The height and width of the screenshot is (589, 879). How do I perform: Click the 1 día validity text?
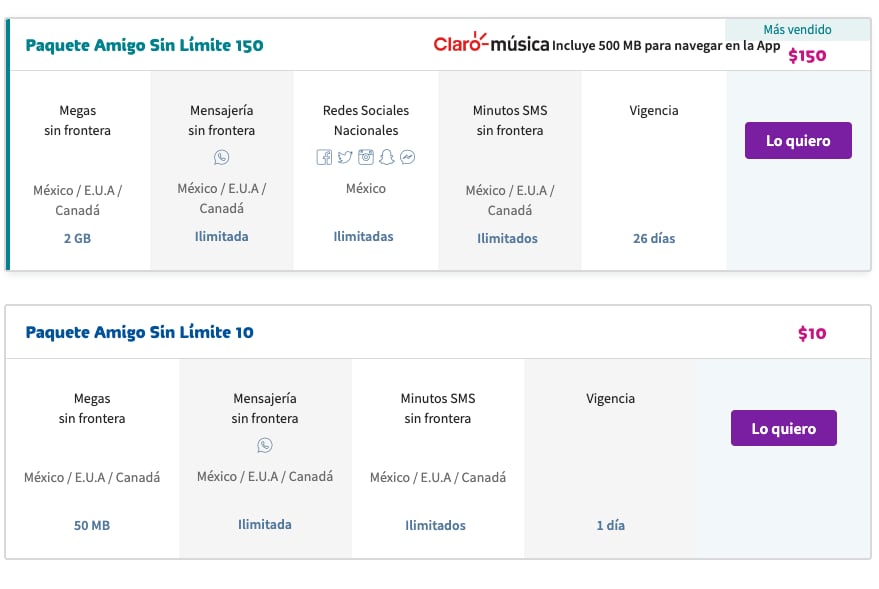coord(610,525)
